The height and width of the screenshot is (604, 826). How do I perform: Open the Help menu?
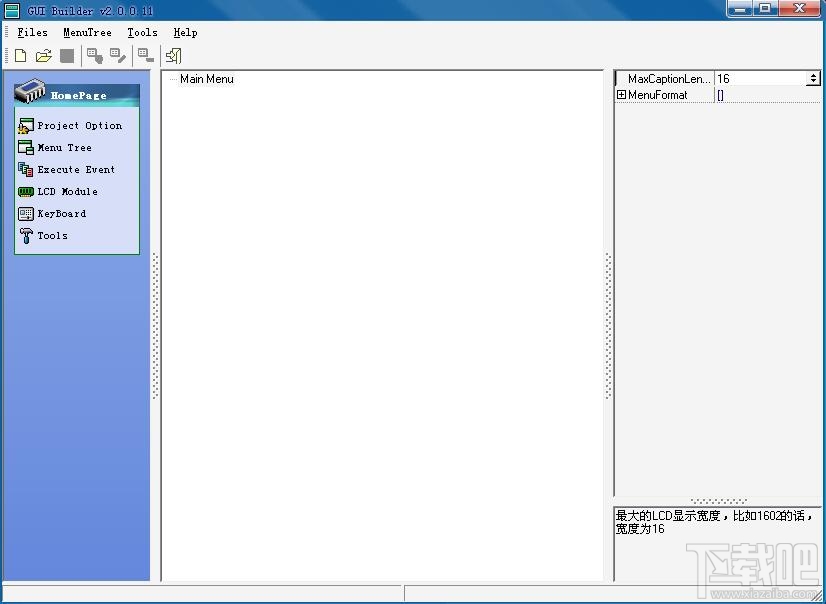click(185, 33)
